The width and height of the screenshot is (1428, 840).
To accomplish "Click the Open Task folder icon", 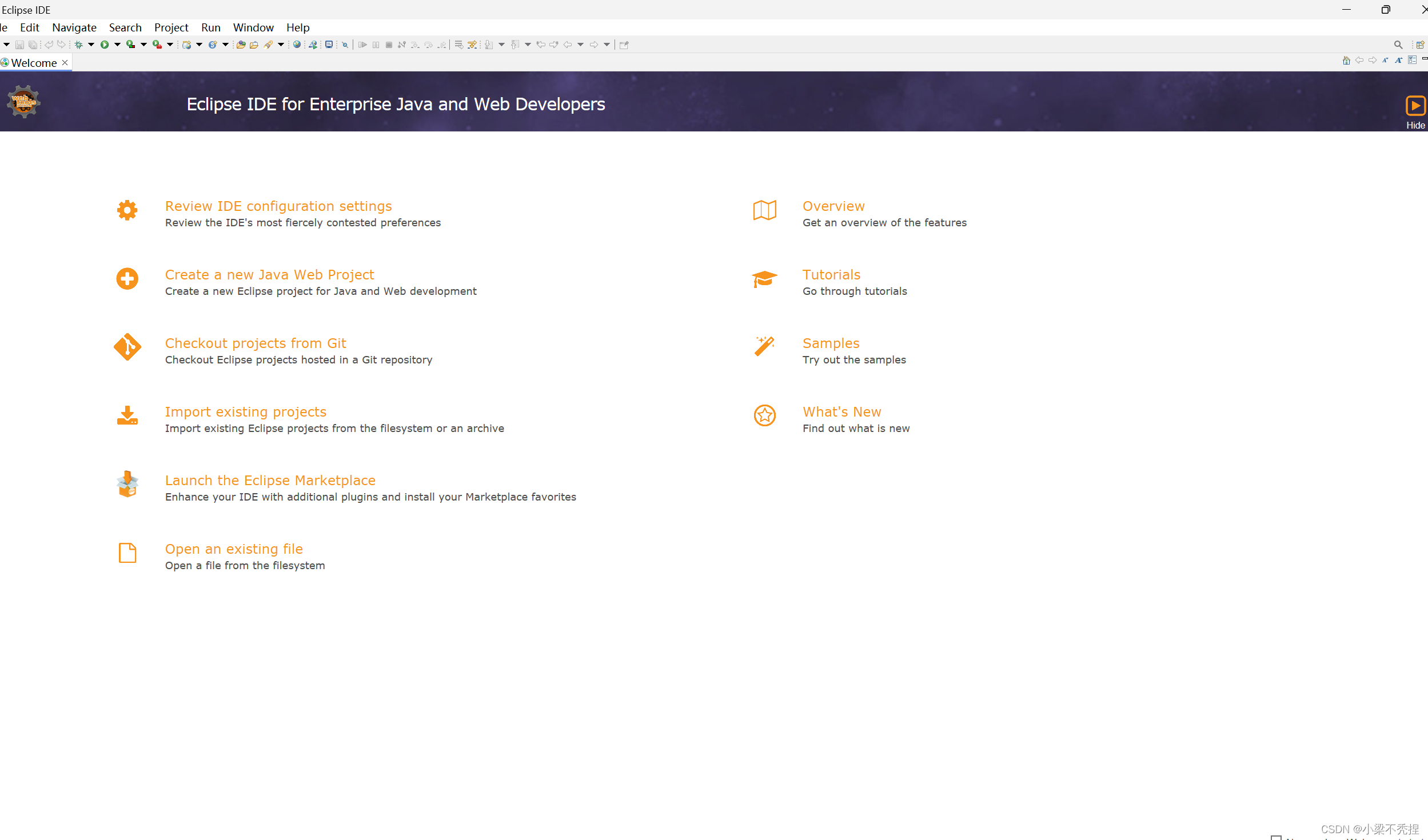I will tap(254, 45).
